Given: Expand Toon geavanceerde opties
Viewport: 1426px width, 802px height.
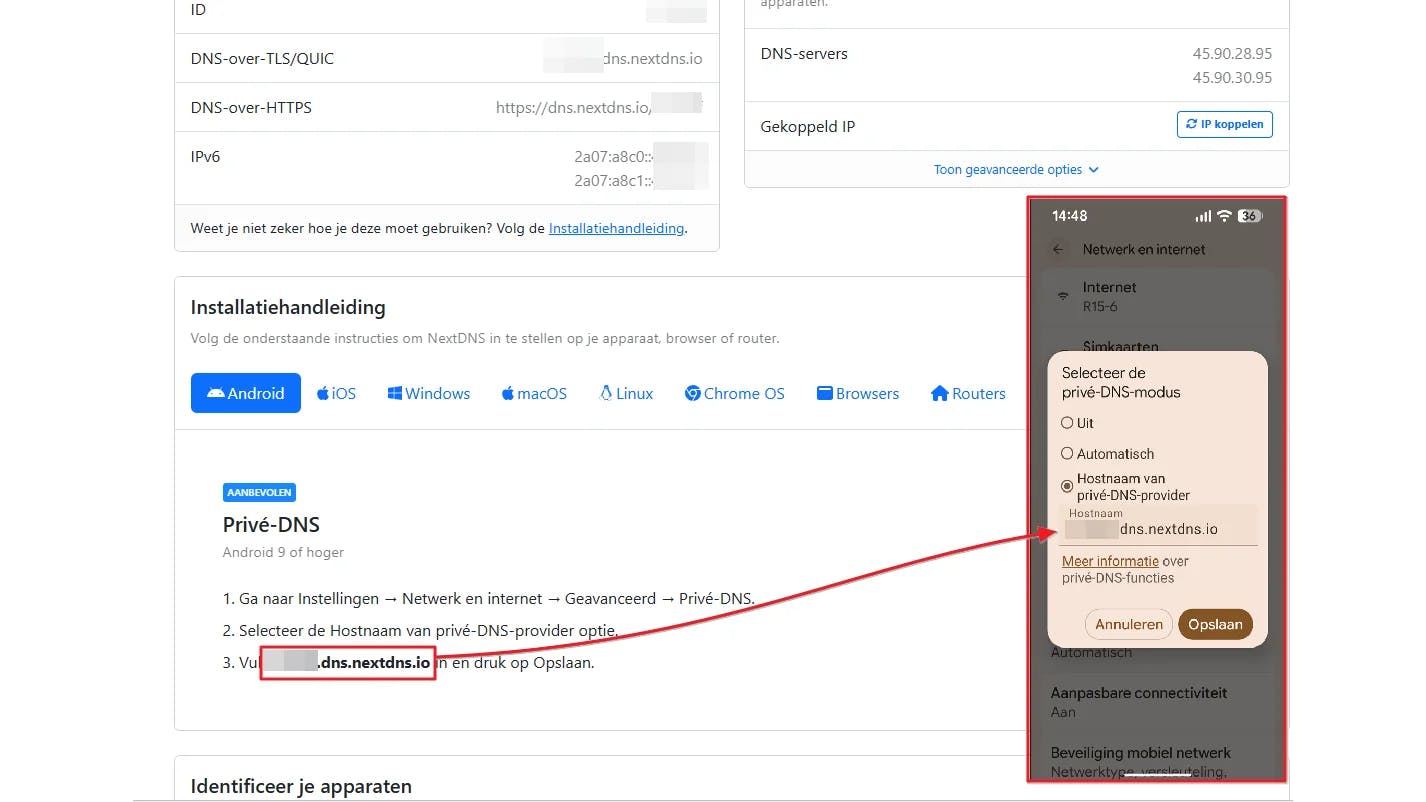Looking at the screenshot, I should pyautogui.click(x=1016, y=170).
